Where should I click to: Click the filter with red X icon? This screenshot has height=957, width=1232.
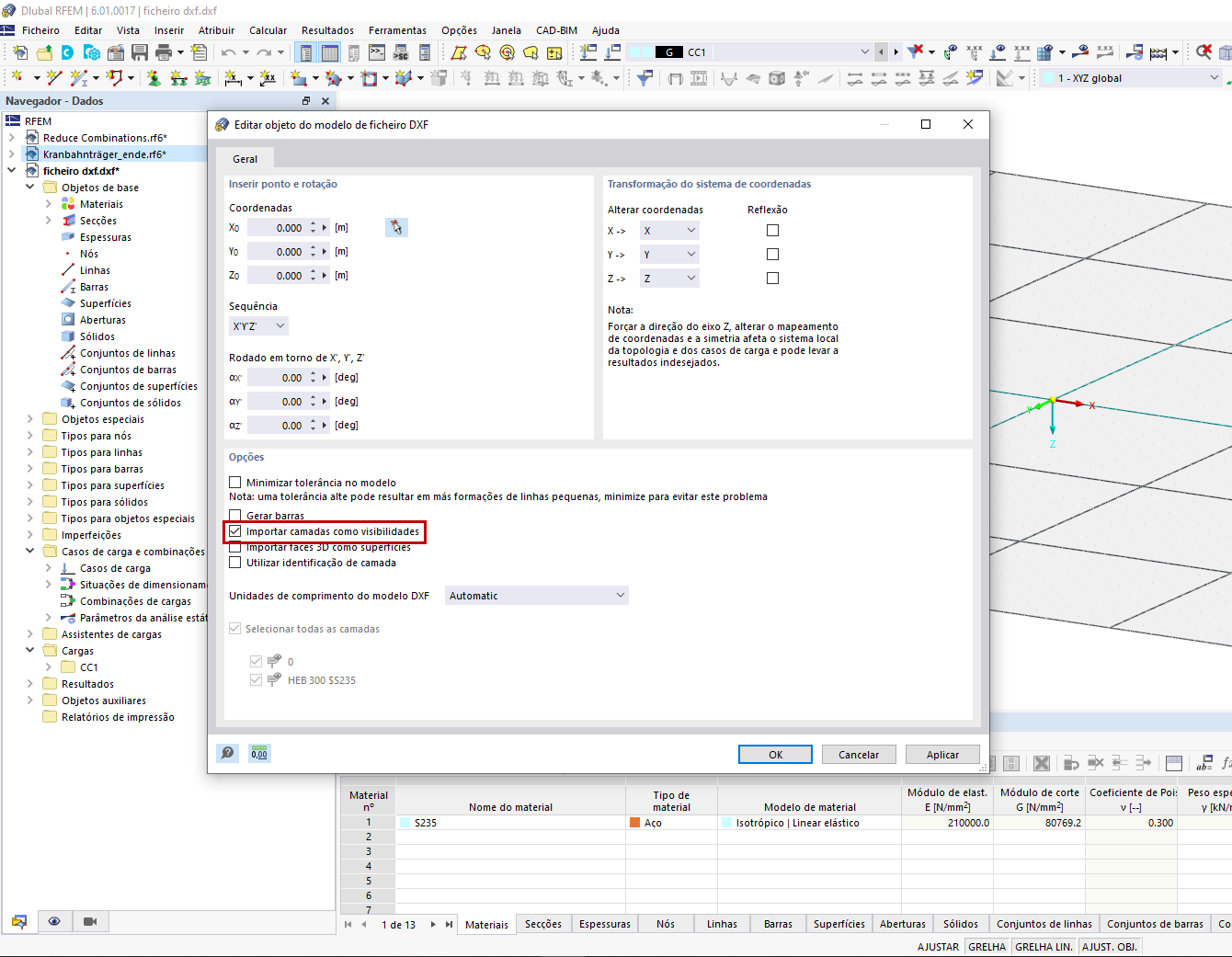pos(916,51)
